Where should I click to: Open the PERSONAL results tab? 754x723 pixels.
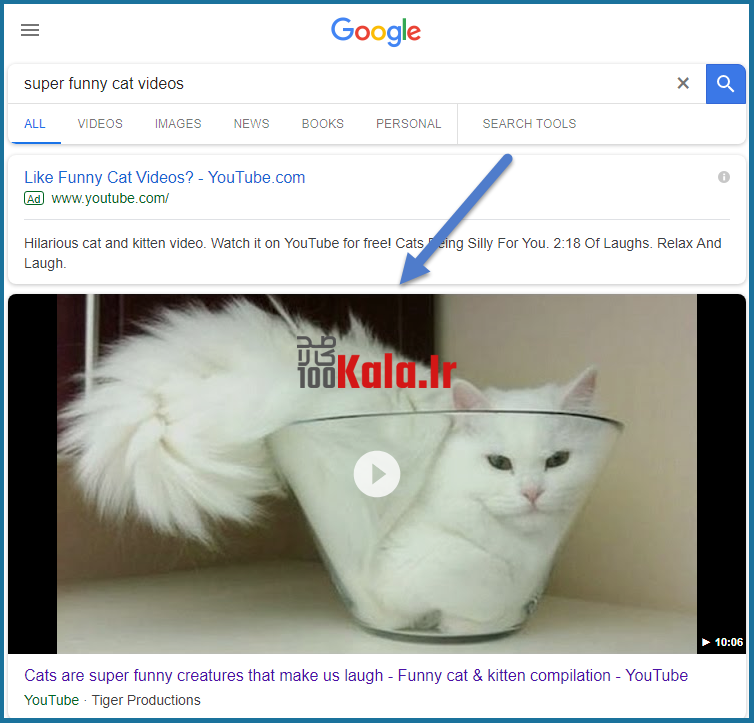pos(408,124)
